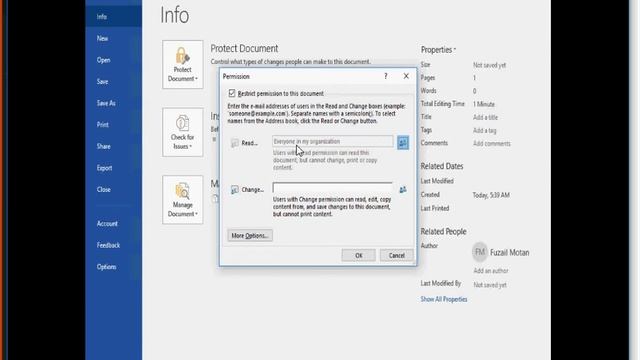Open the Check for Issues dropdown

(182, 132)
